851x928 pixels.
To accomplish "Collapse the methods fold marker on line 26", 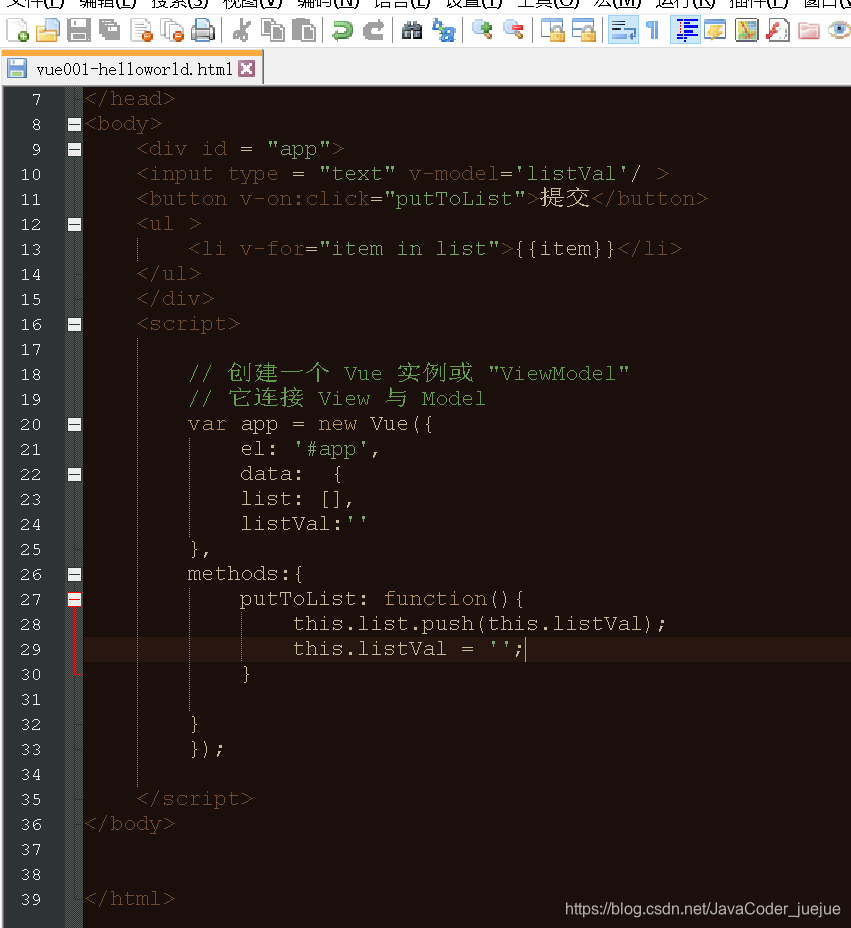I will (x=75, y=575).
